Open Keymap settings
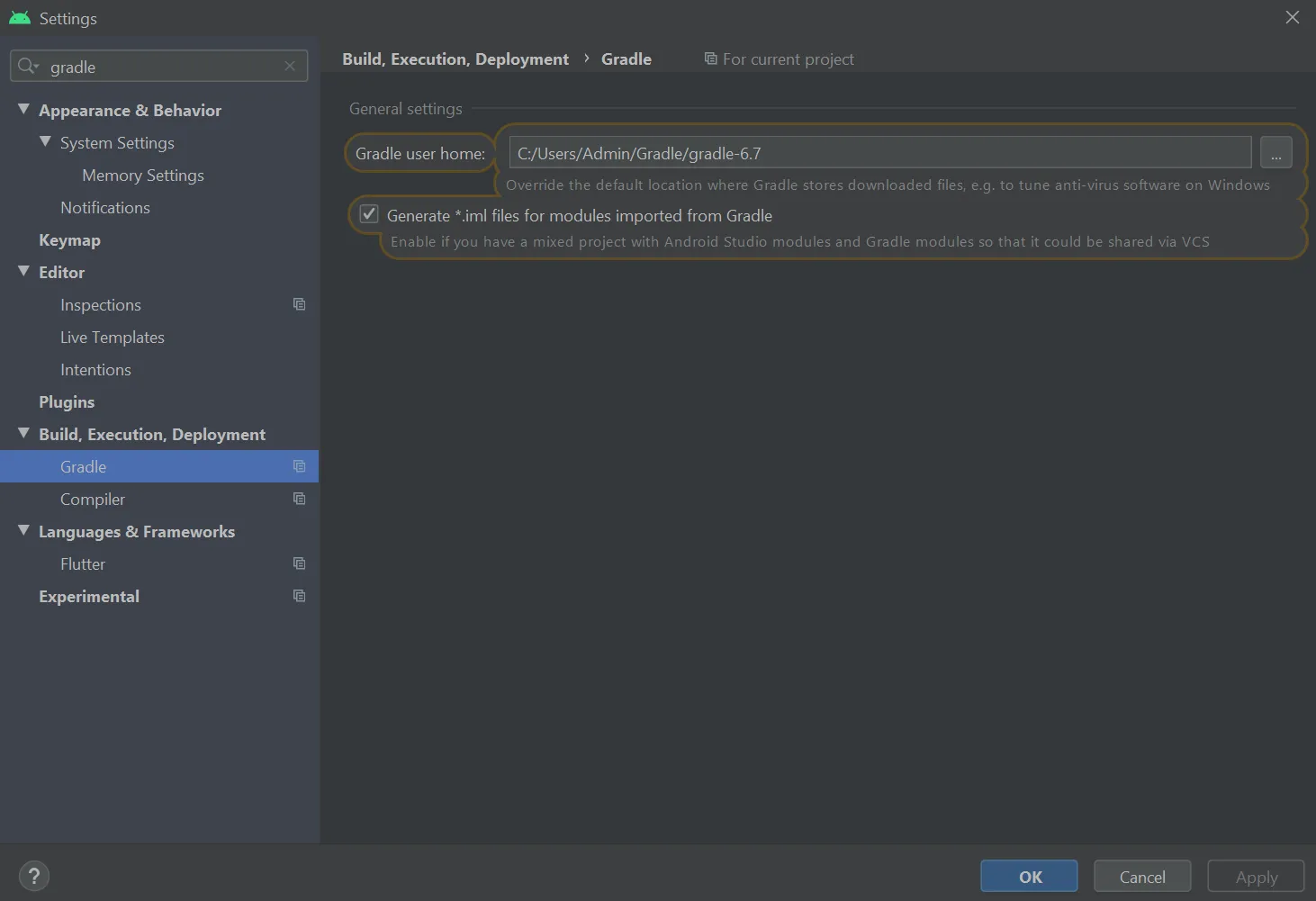Image resolution: width=1316 pixels, height=901 pixels. pyautogui.click(x=69, y=240)
